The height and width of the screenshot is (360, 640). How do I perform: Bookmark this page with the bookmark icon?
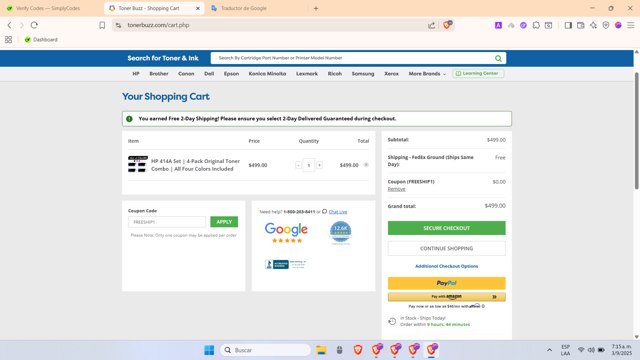(x=102, y=25)
